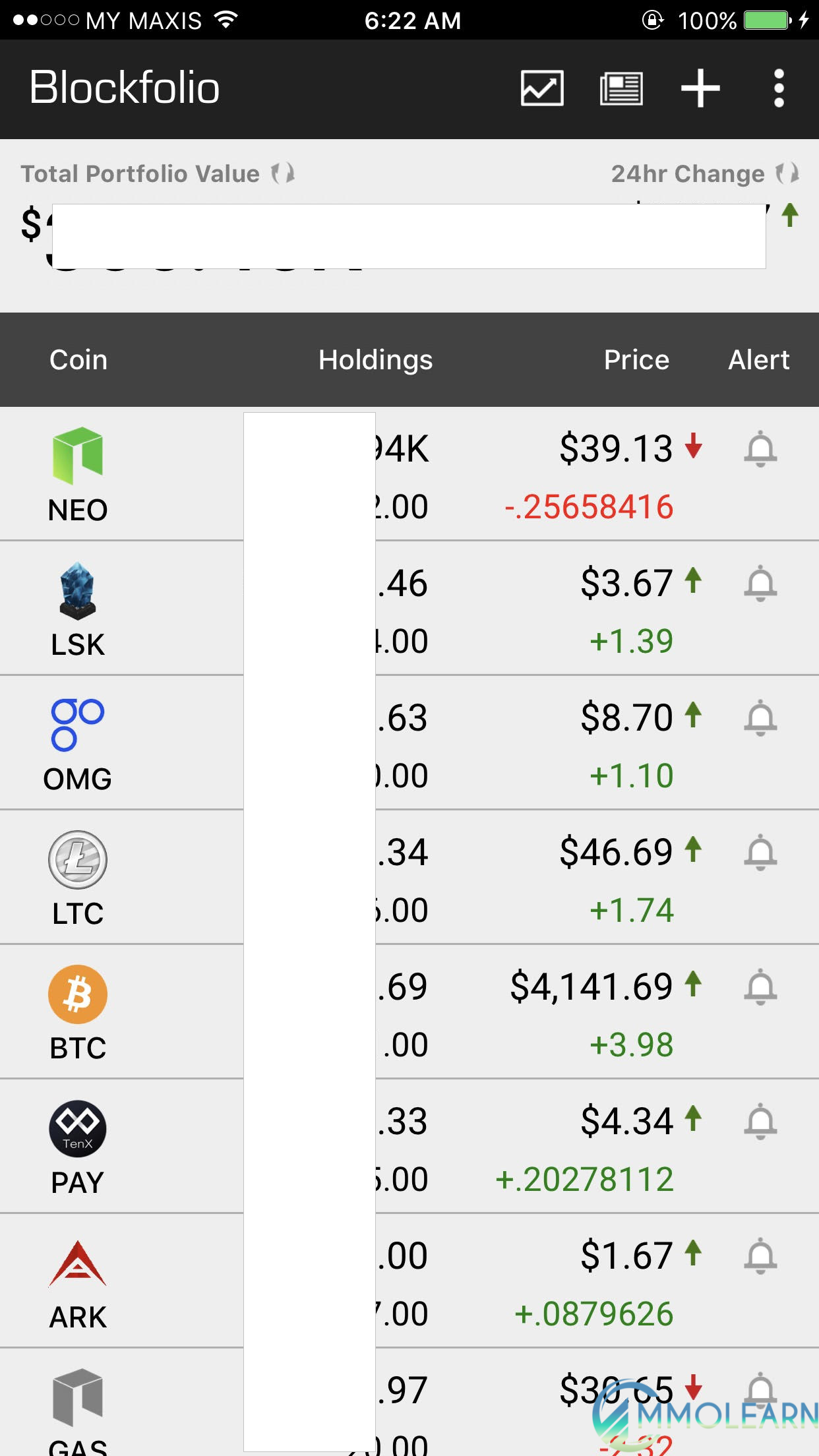Tap LSK change value +1.39
The height and width of the screenshot is (1456, 819).
pyautogui.click(x=631, y=642)
